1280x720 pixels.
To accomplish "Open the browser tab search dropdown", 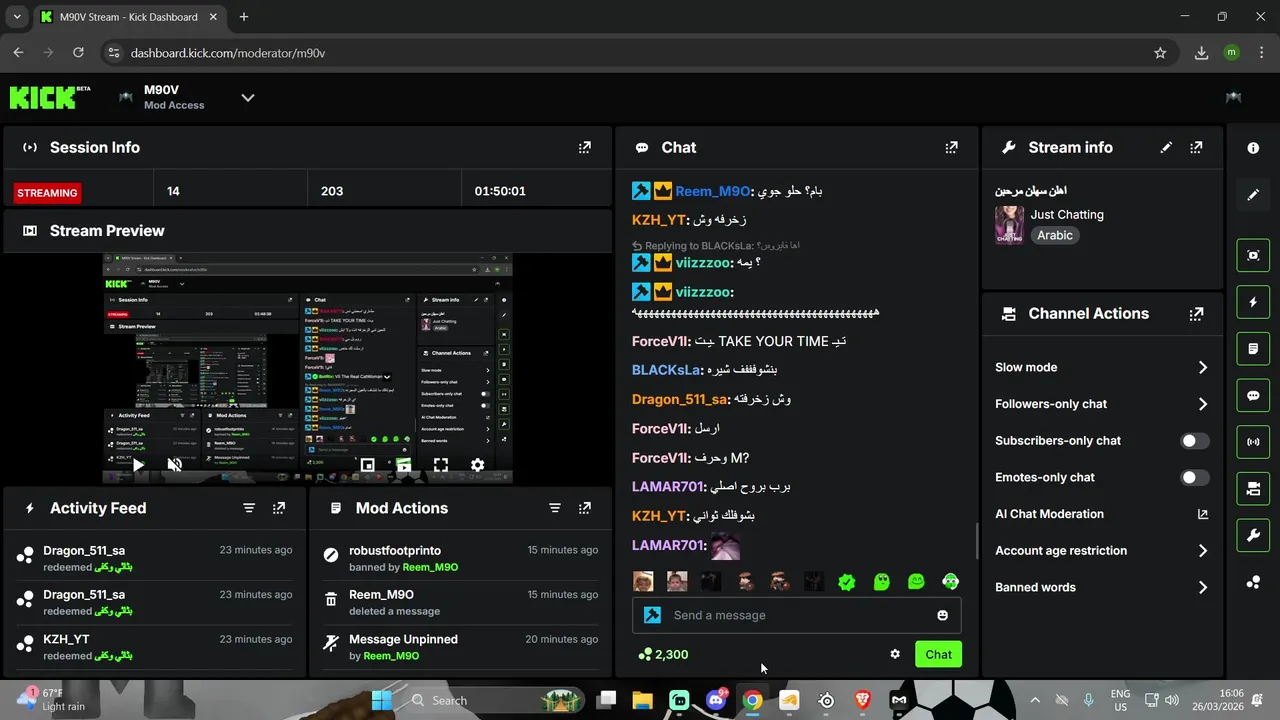I will (17, 17).
